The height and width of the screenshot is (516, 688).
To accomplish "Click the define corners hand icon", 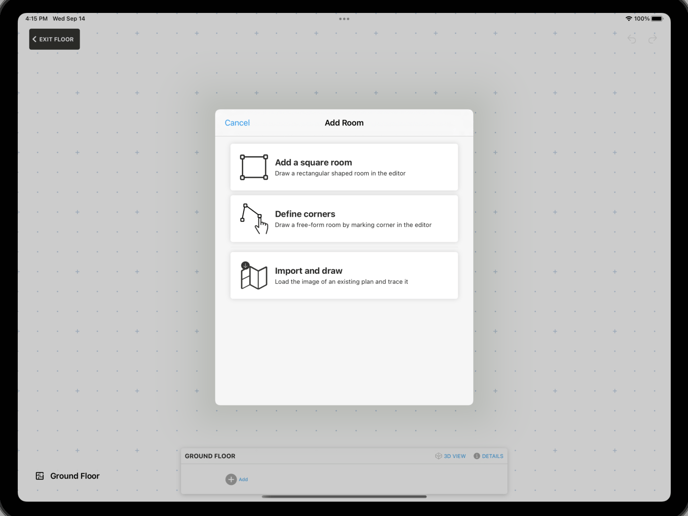I will [x=254, y=219].
